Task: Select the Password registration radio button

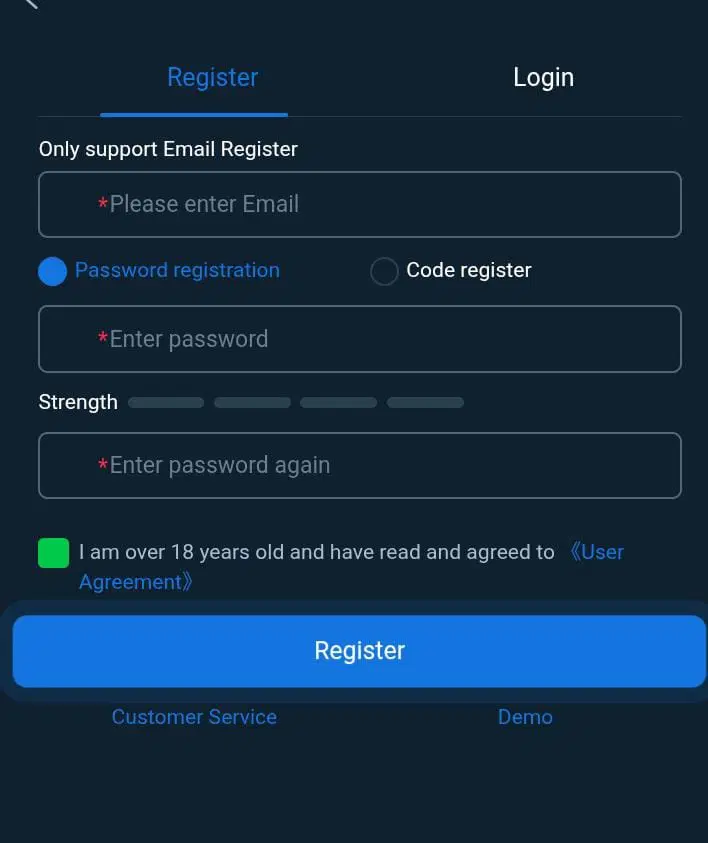Action: click(x=53, y=271)
